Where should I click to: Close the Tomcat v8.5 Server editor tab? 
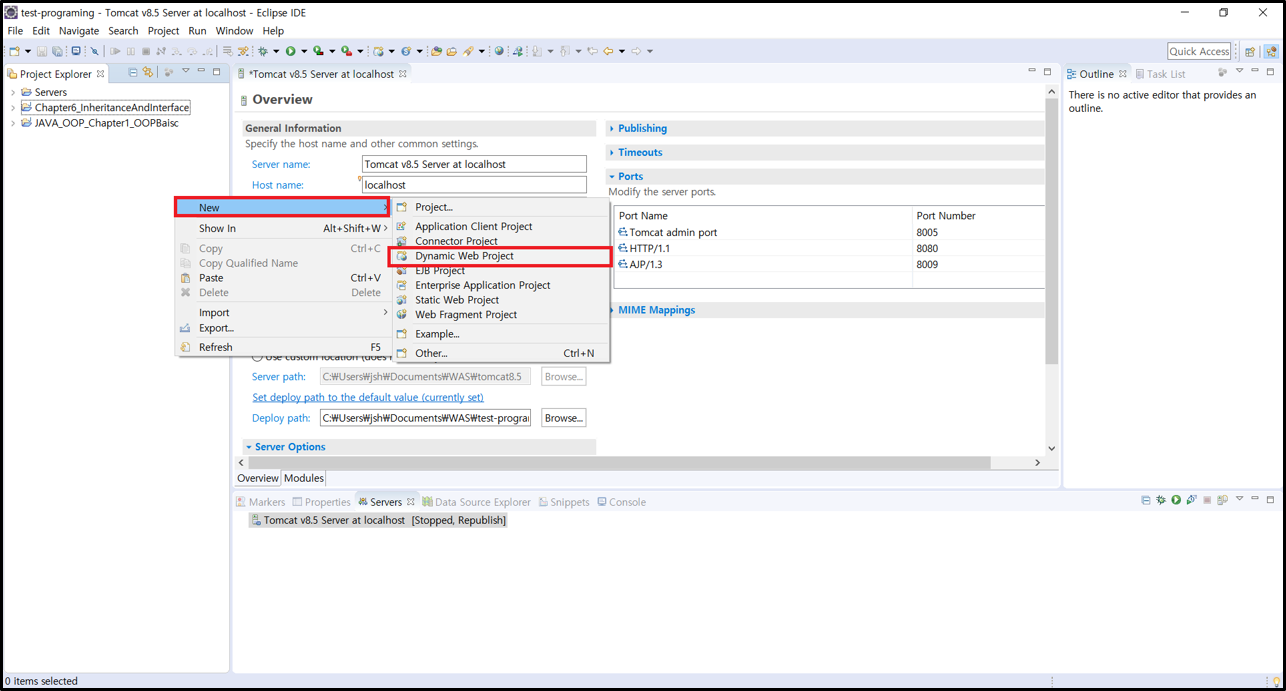pyautogui.click(x=403, y=74)
